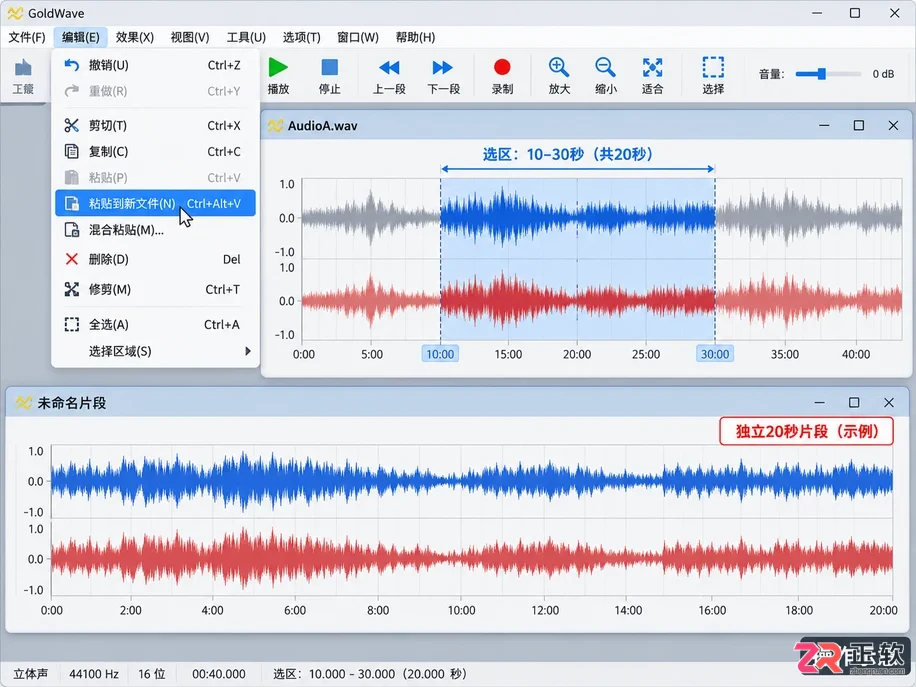Screen dimensions: 916x687
Task: Adjust the volume (音量) slider handle
Action: [x=821, y=74]
